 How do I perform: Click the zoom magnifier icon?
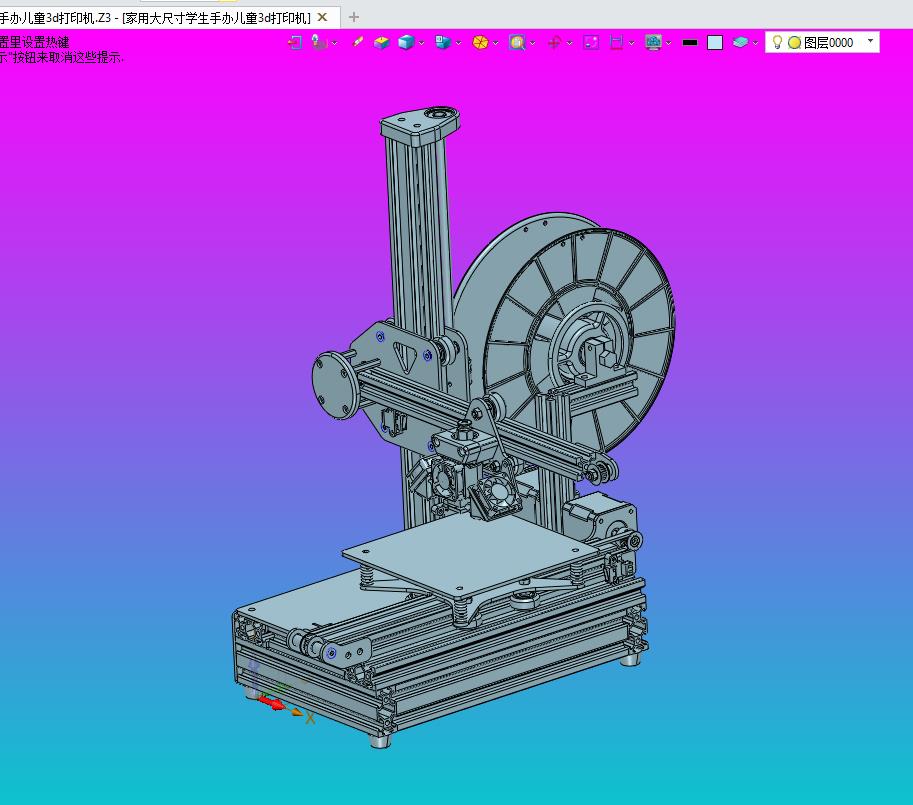click(516, 42)
